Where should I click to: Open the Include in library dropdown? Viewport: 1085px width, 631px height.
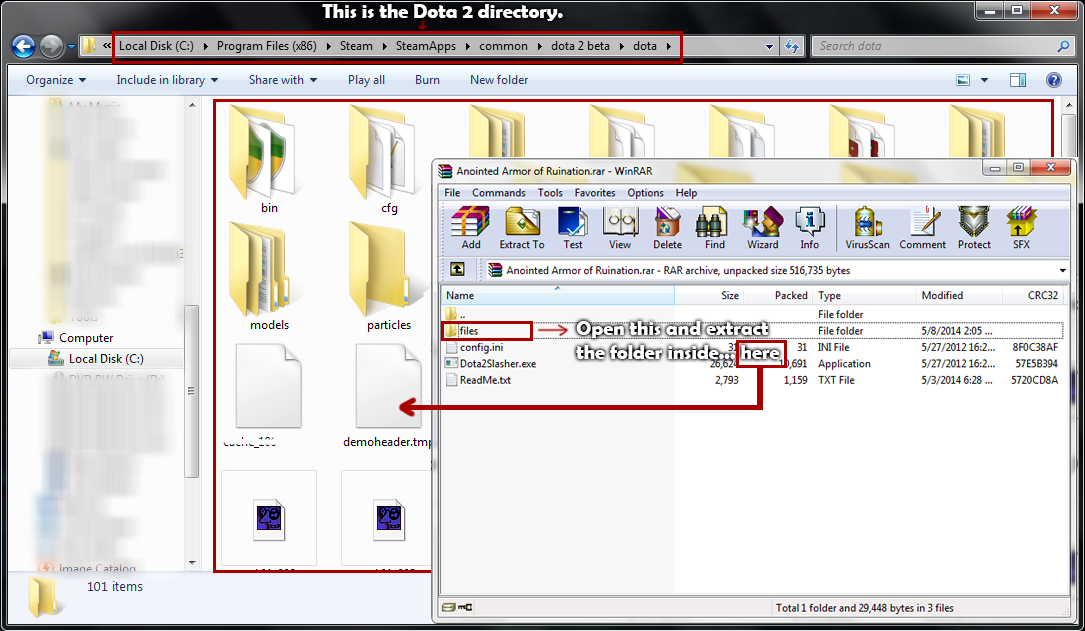(167, 80)
